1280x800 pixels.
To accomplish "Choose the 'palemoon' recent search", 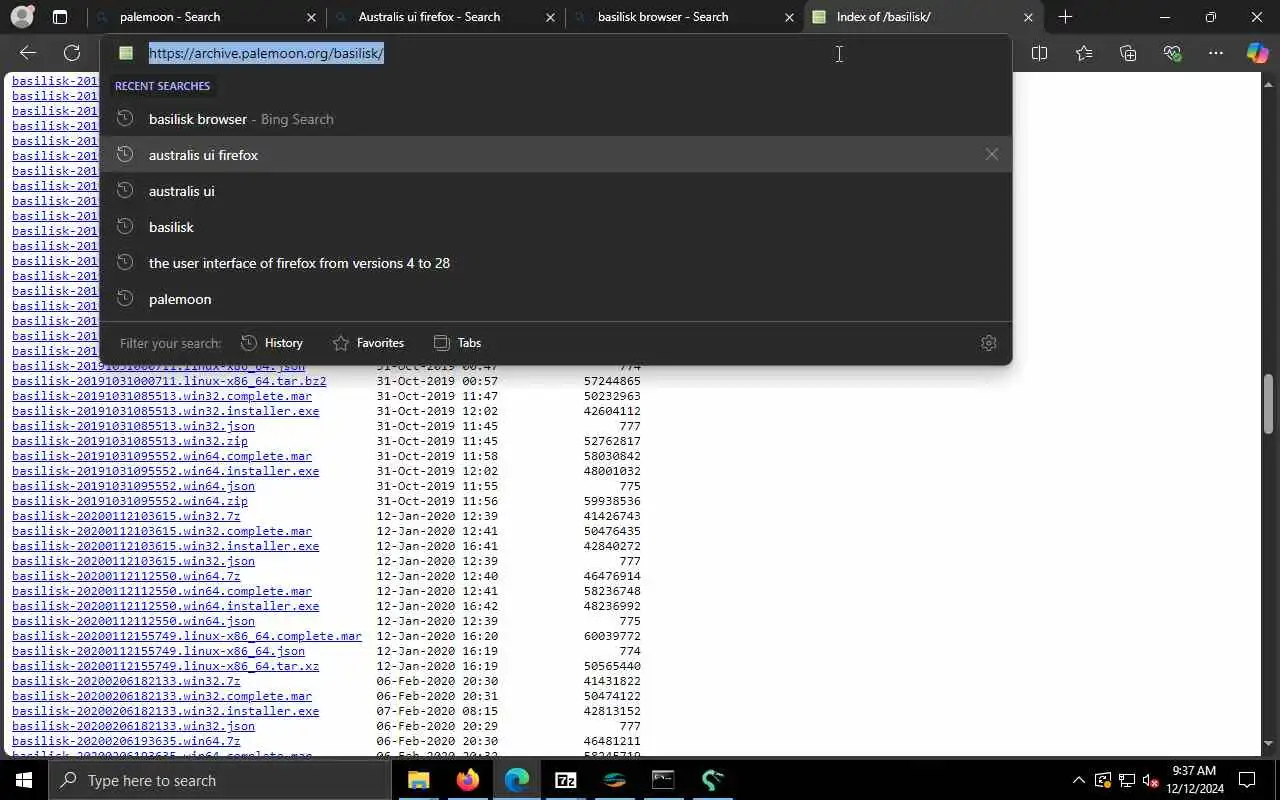I will pyautogui.click(x=556, y=299).
